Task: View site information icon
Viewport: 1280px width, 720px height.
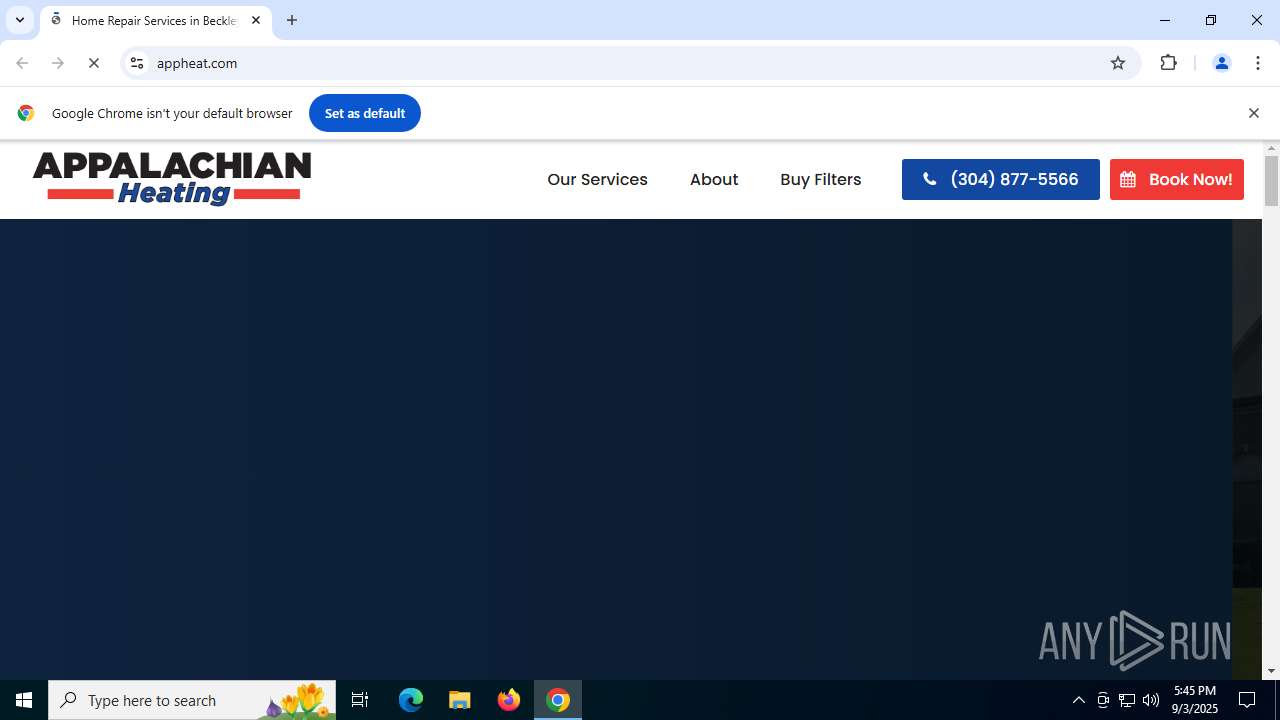Action: (137, 63)
